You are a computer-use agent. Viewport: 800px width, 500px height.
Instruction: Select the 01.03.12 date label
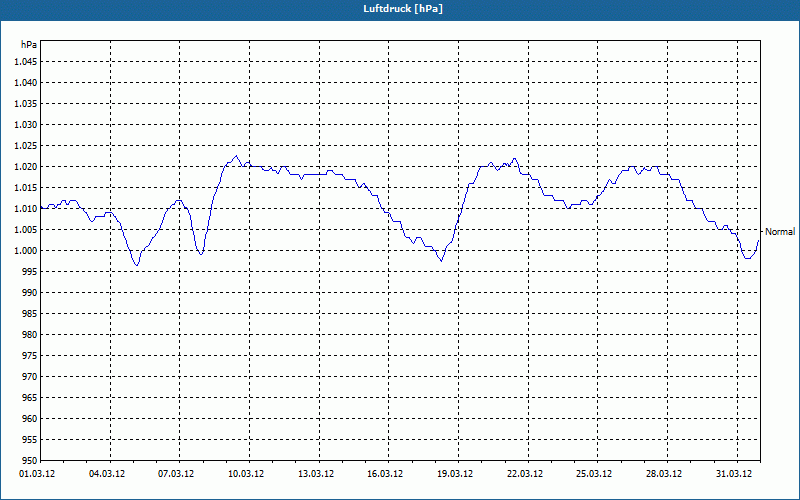click(x=37, y=474)
